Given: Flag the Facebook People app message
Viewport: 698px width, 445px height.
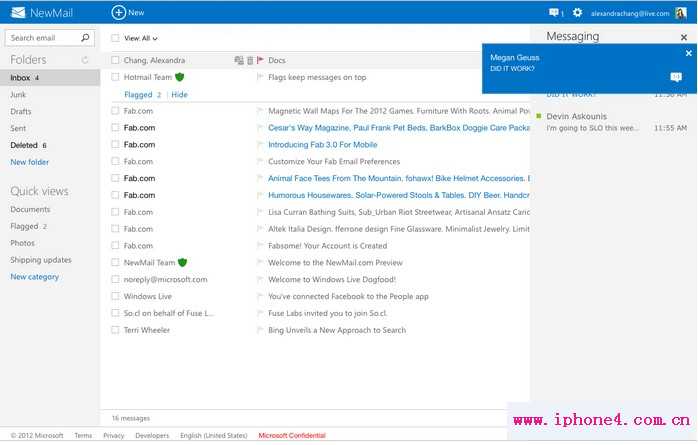Looking at the screenshot, I should click(x=260, y=296).
